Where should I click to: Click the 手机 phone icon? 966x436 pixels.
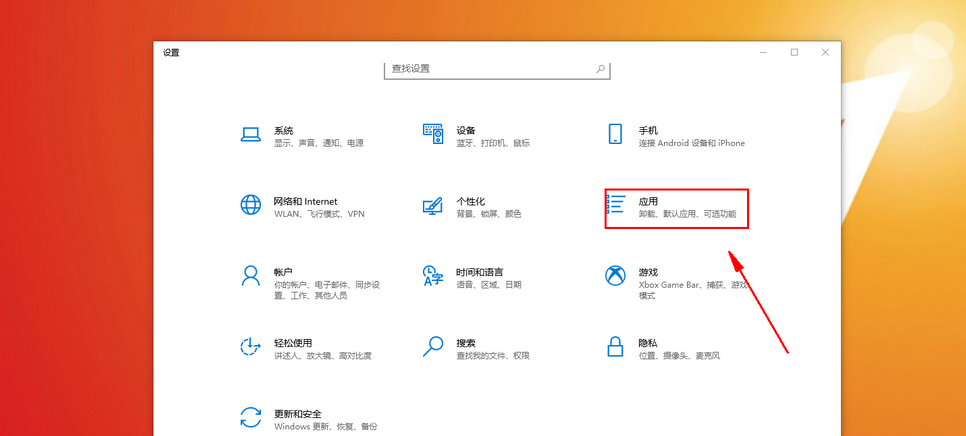(616, 135)
